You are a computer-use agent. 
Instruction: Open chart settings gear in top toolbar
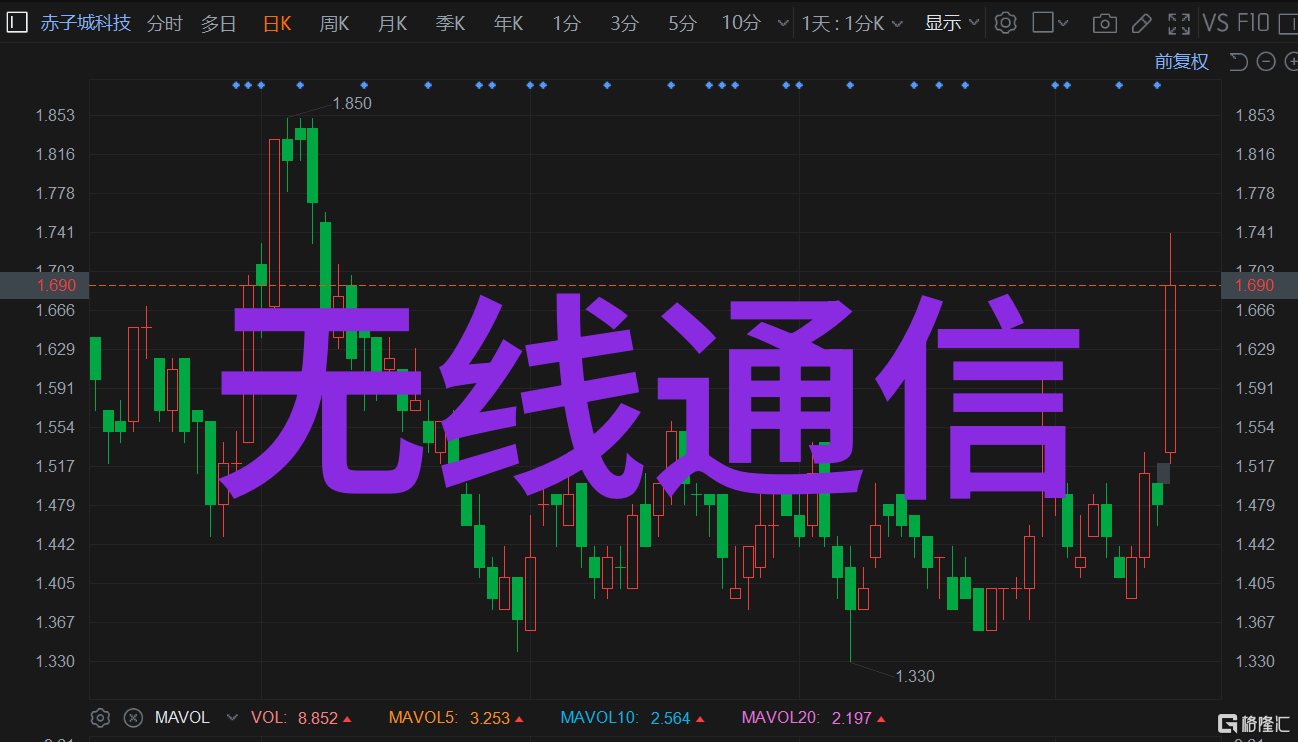pos(1005,23)
